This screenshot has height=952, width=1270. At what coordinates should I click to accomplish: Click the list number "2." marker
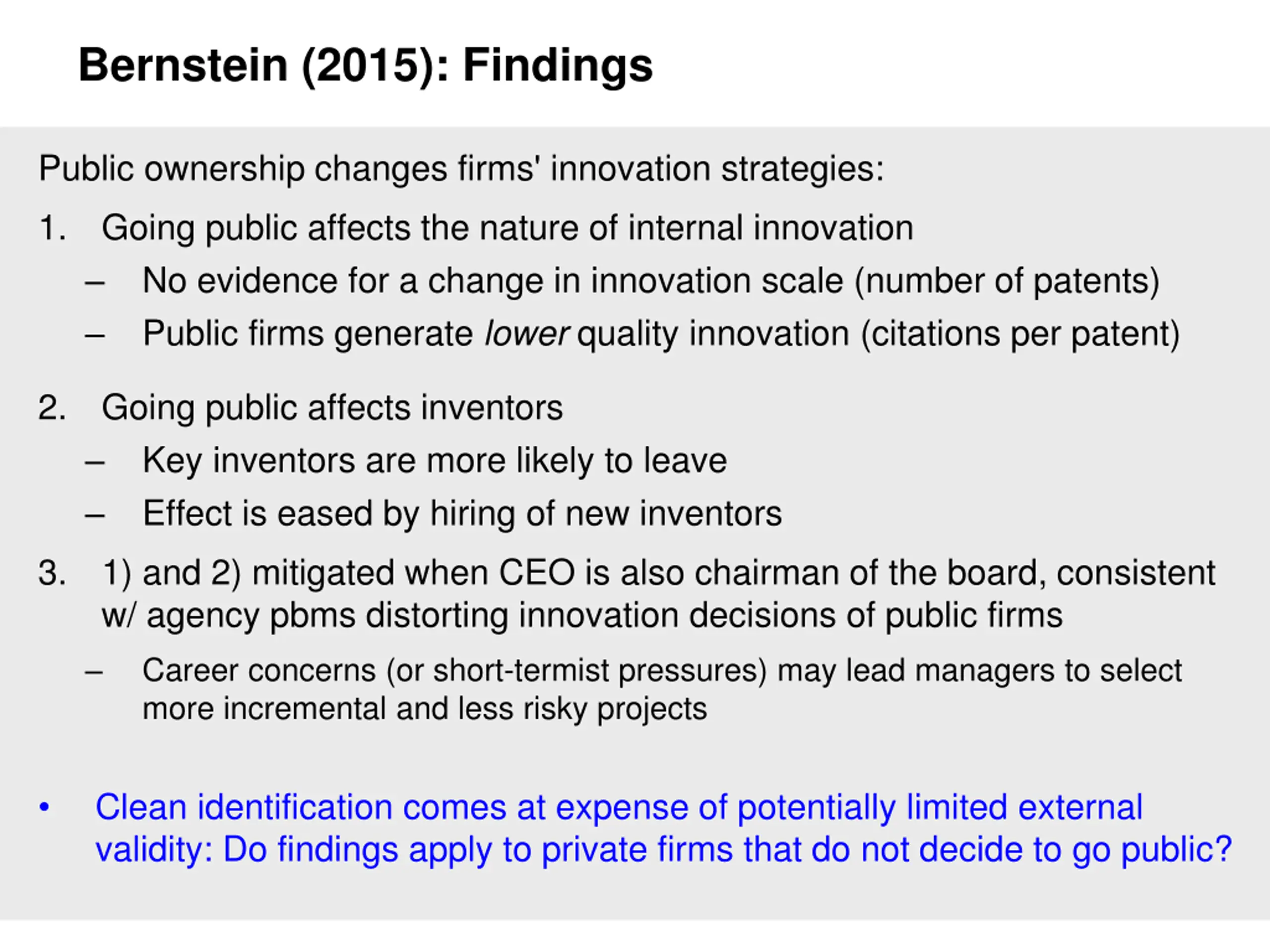[x=52, y=408]
